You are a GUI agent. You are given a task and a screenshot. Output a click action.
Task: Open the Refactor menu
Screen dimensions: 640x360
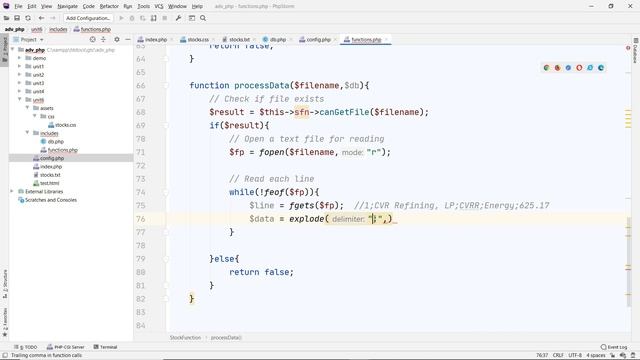coord(109,7)
